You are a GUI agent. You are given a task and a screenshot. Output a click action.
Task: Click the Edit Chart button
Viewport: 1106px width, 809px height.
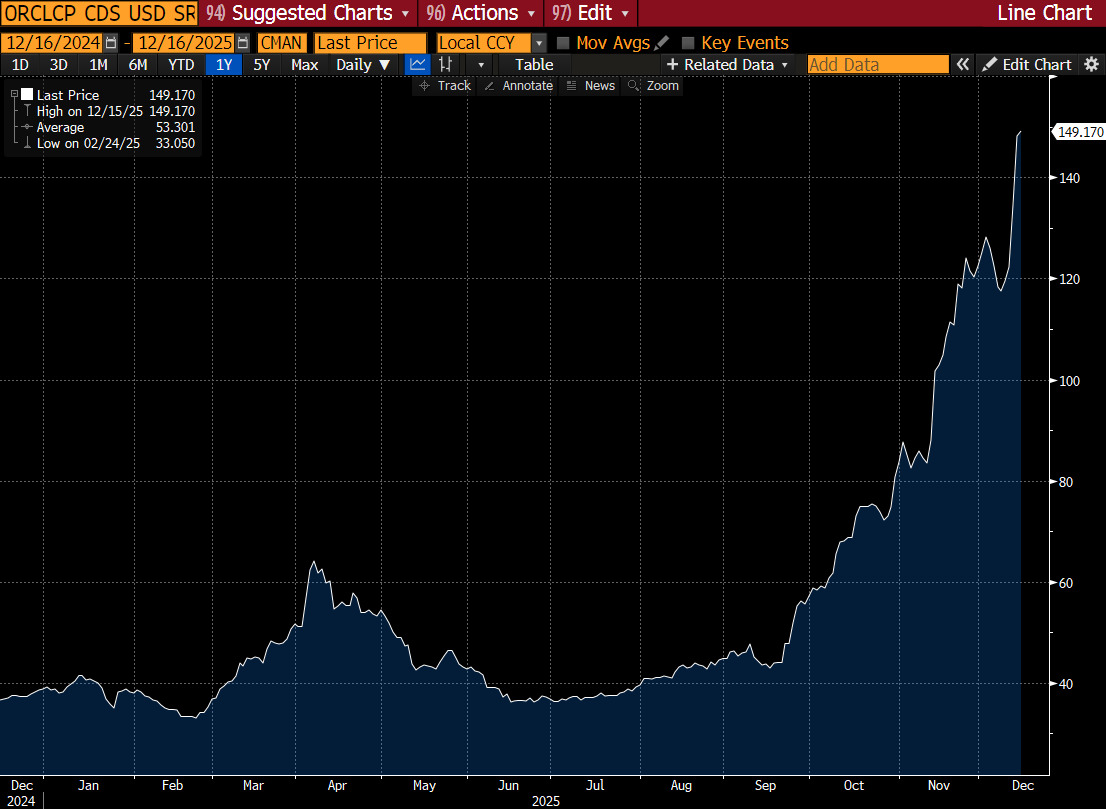pos(1027,64)
